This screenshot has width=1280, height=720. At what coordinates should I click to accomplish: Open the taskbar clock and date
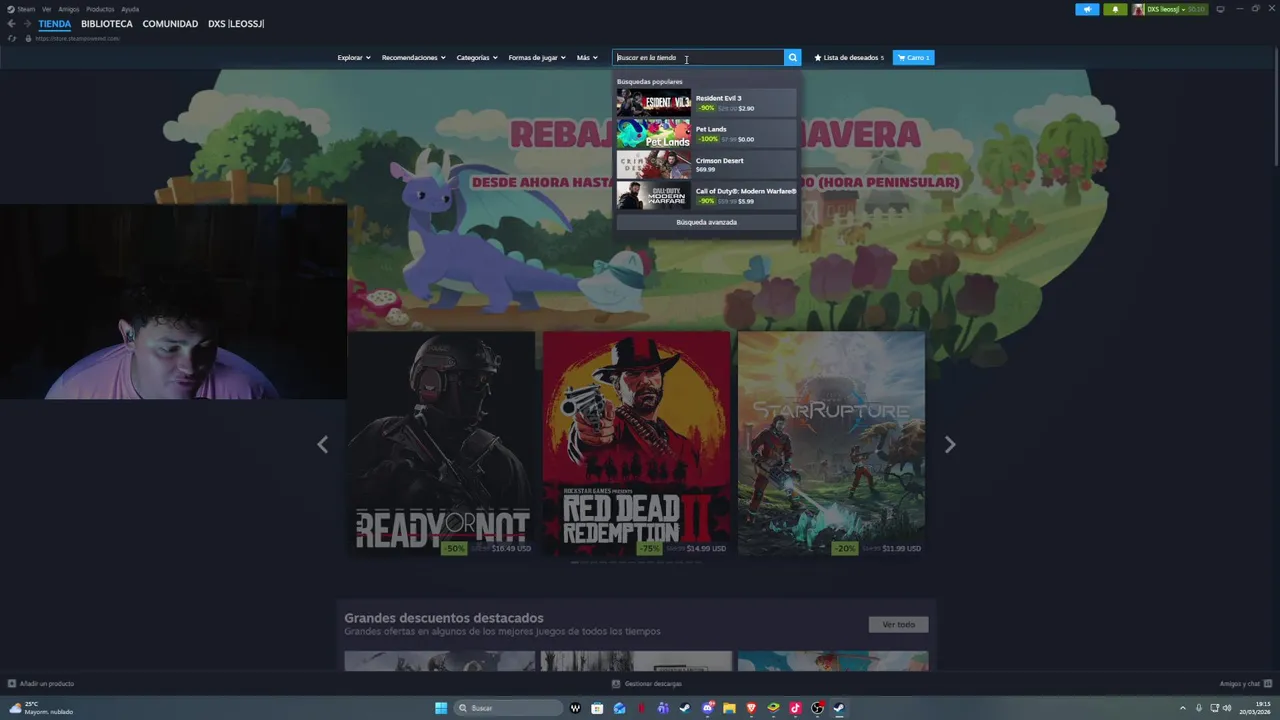click(1255, 708)
